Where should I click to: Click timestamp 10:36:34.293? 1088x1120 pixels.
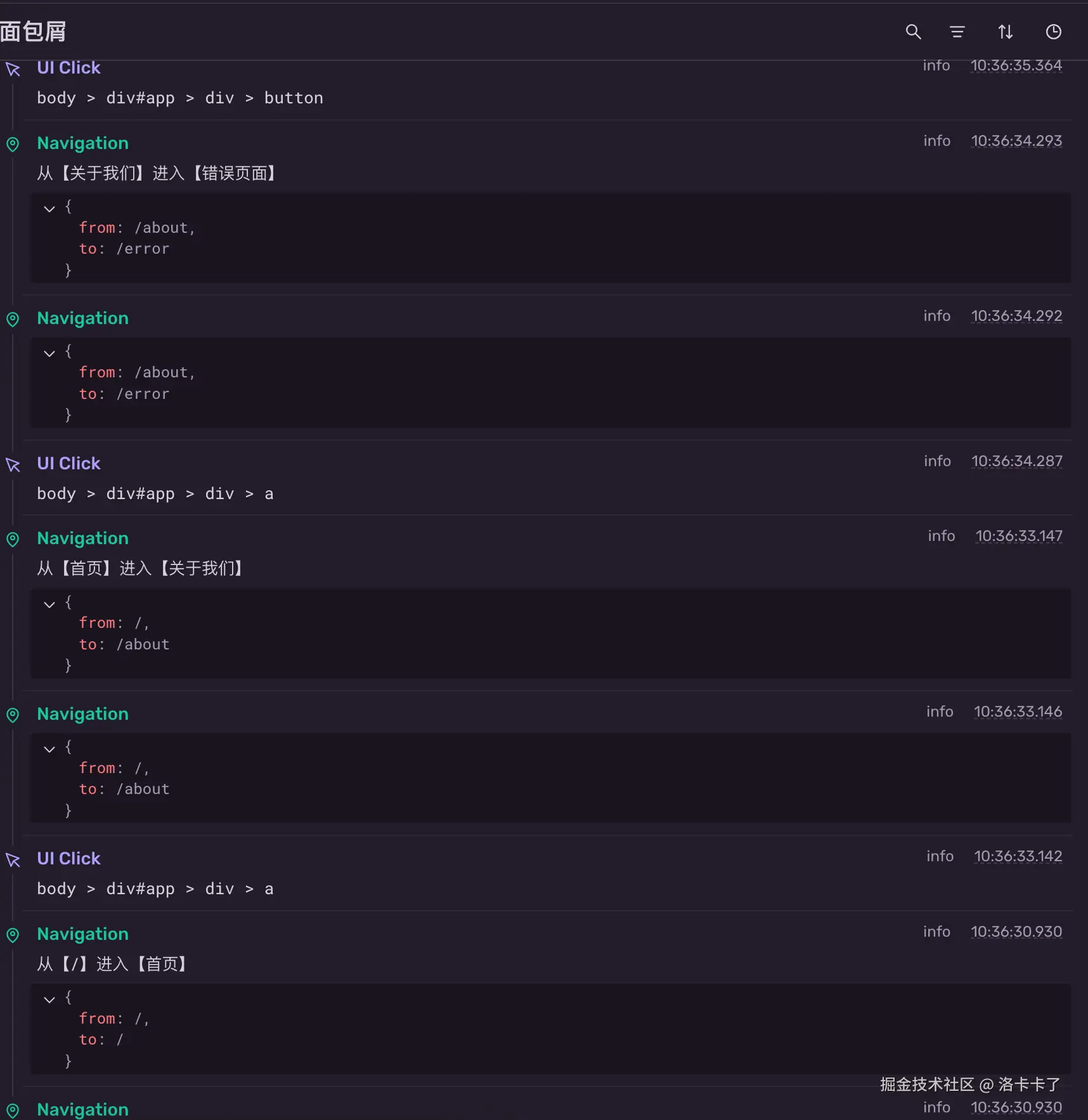click(1016, 141)
